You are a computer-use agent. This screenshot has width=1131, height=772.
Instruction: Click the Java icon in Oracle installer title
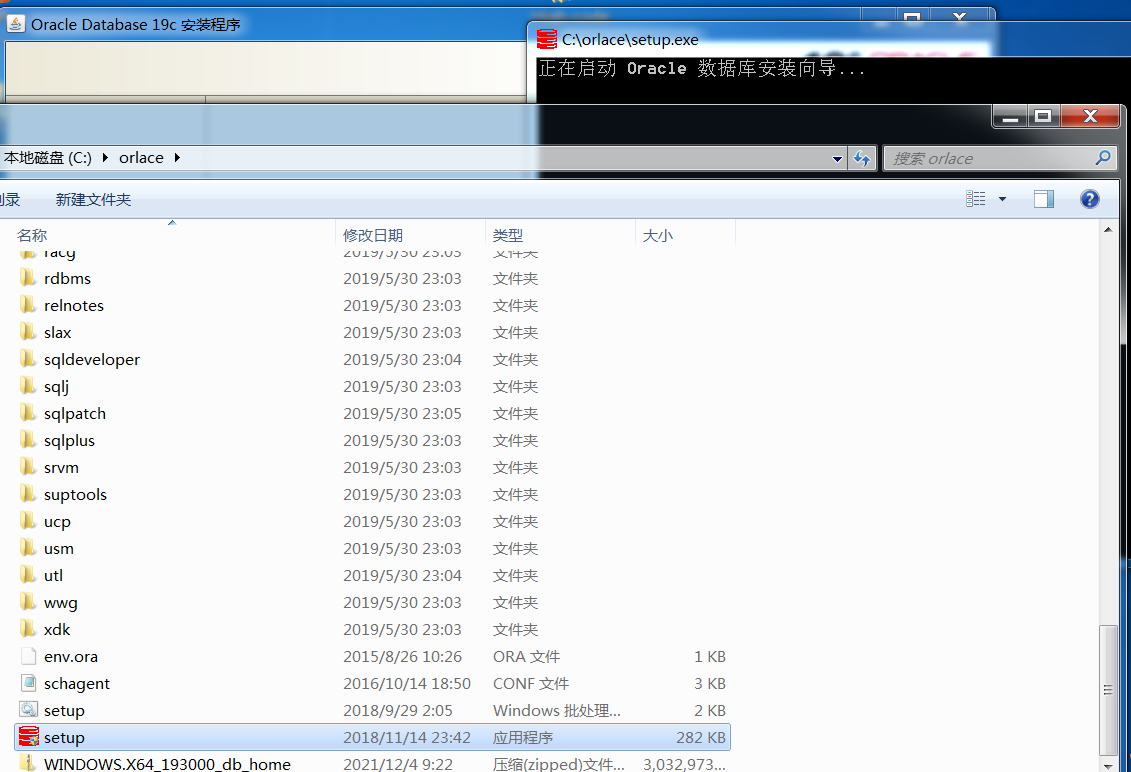click(15, 23)
